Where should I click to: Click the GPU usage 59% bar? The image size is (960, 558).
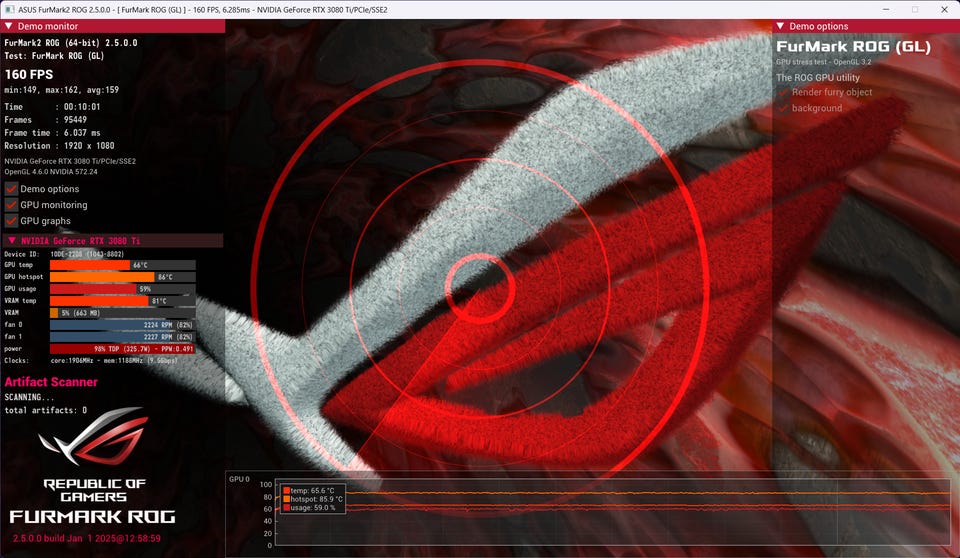(122, 289)
